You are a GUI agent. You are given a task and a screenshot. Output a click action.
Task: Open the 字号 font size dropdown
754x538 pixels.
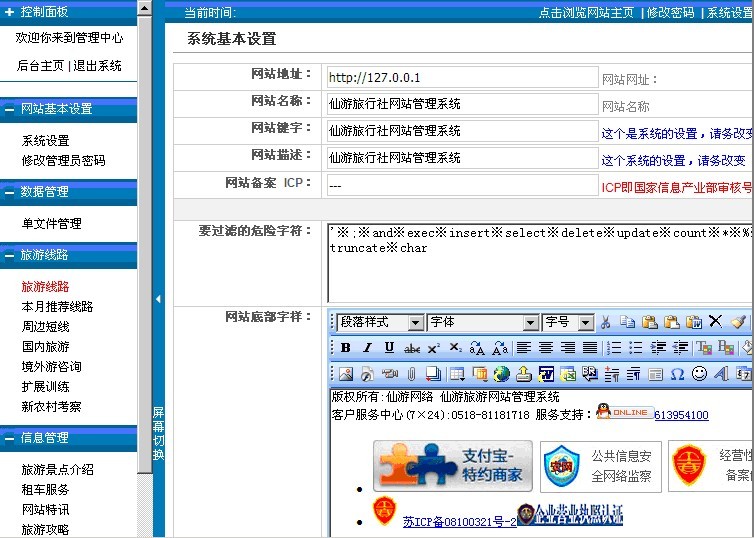(x=567, y=323)
